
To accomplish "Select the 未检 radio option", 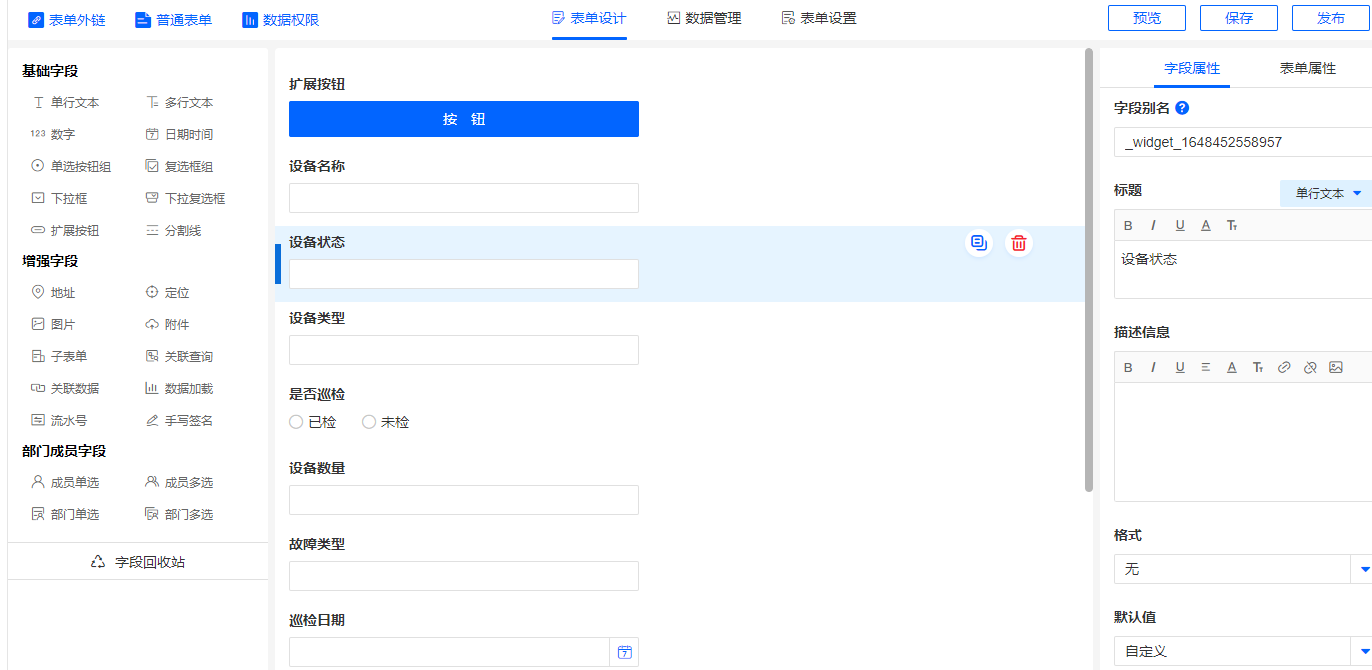I will pos(369,422).
